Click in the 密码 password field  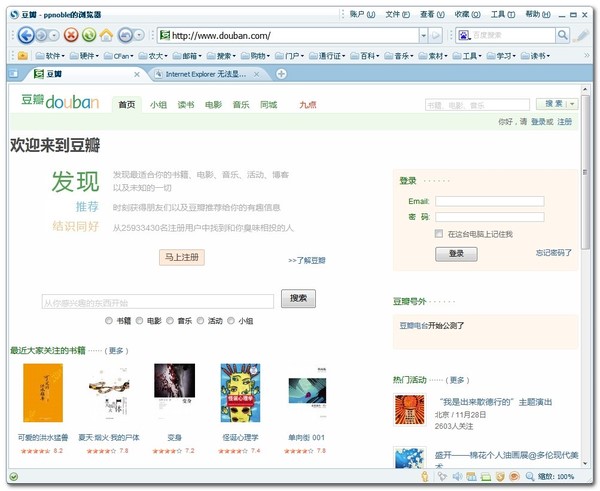click(490, 217)
